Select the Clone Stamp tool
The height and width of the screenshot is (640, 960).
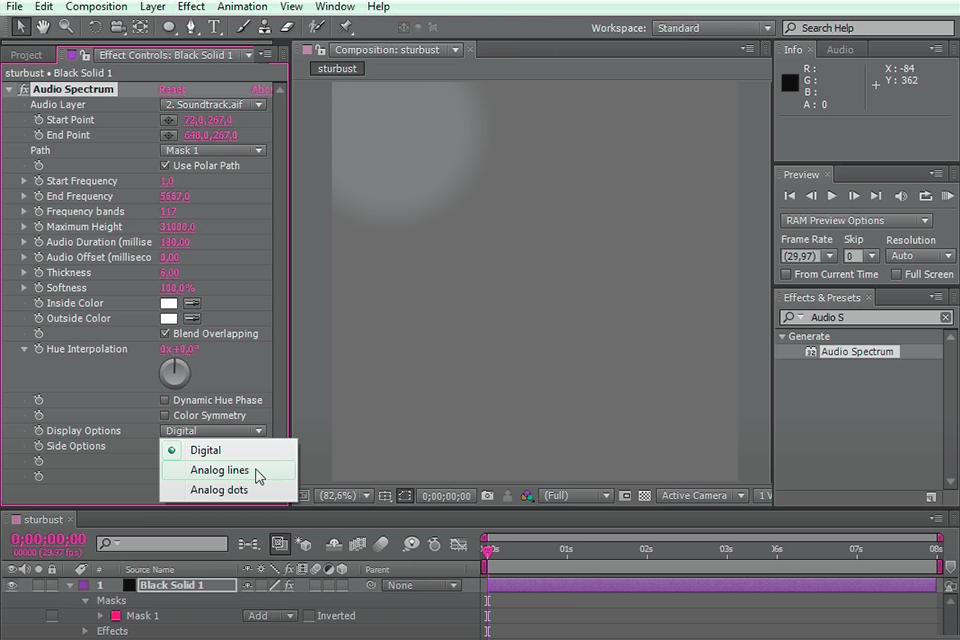pyautogui.click(x=263, y=27)
